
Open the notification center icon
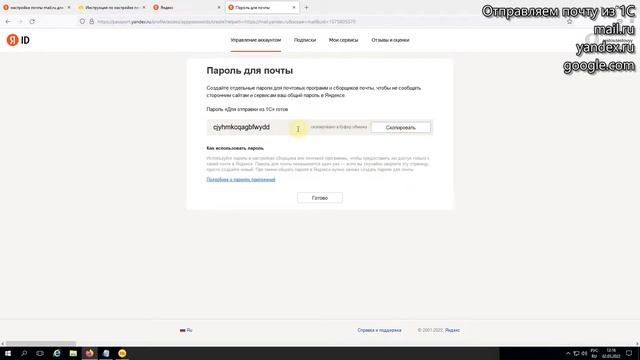629,353
